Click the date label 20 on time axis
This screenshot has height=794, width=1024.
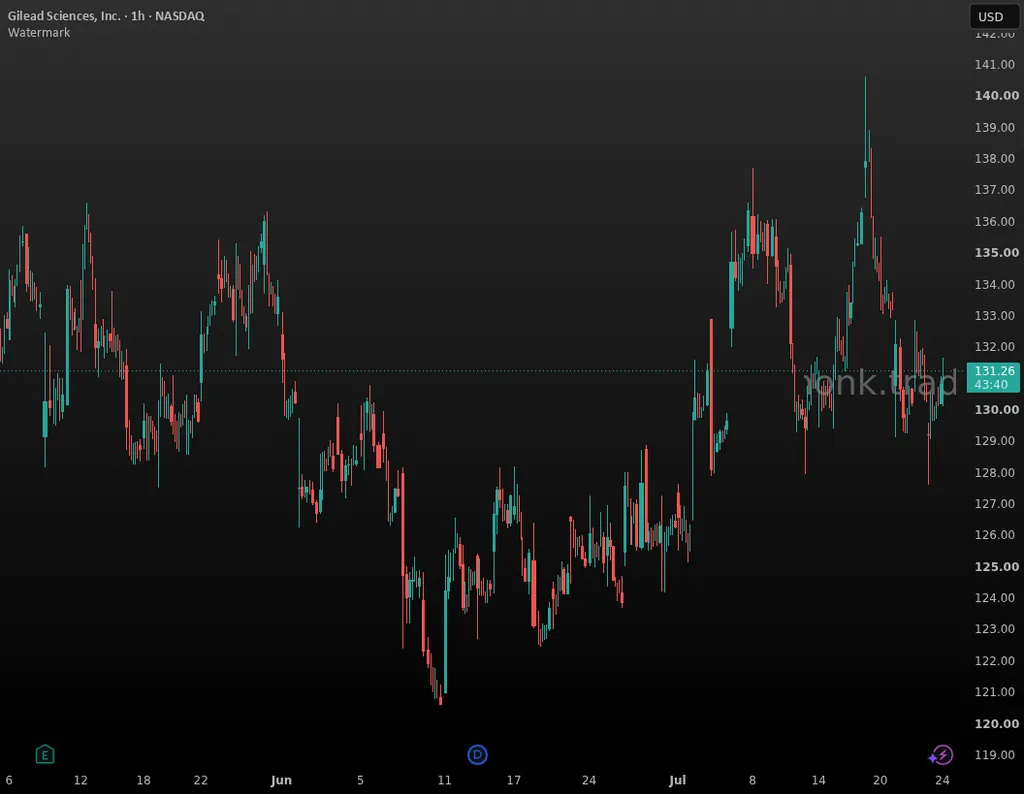click(x=880, y=780)
